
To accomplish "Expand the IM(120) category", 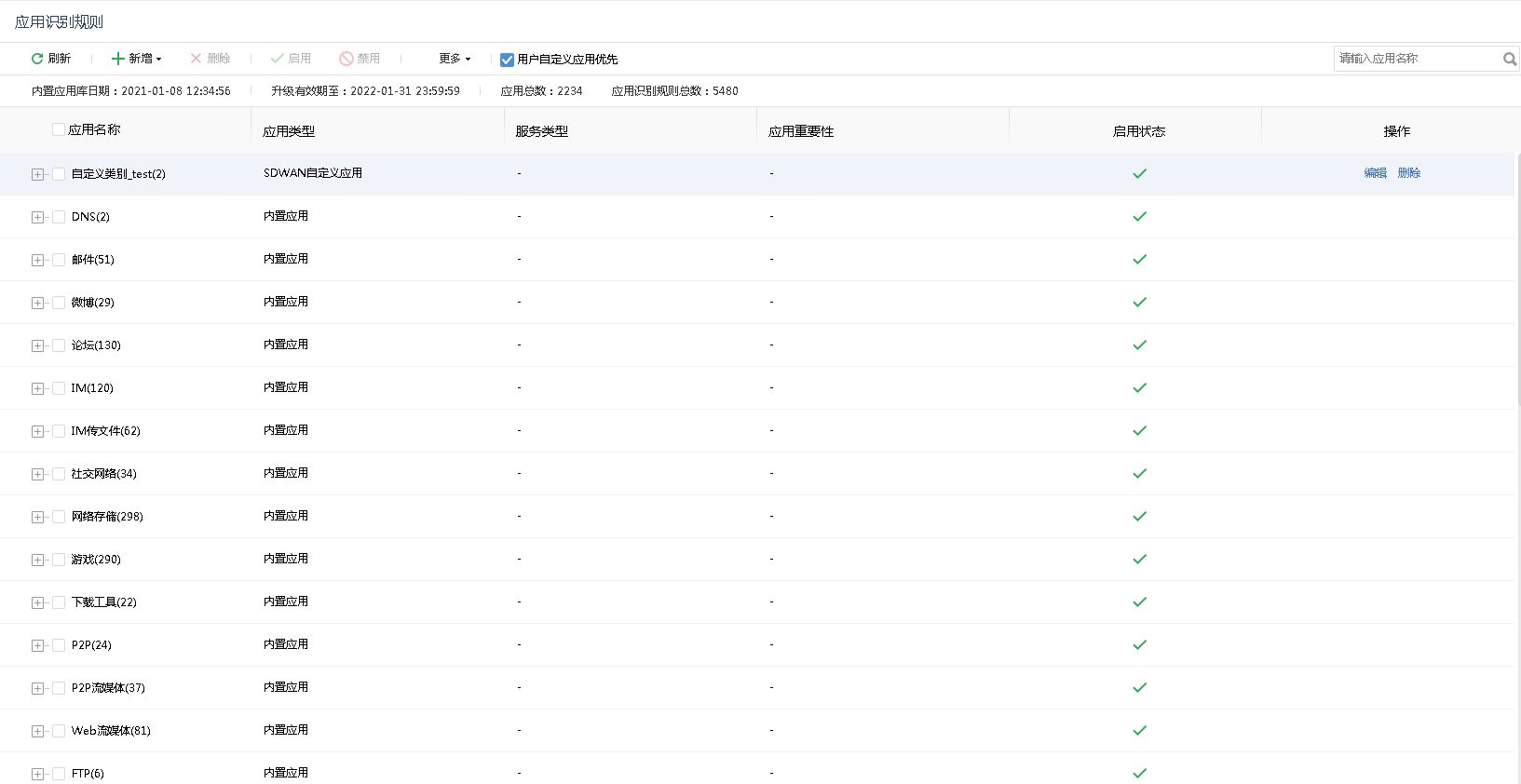I will point(37,388).
